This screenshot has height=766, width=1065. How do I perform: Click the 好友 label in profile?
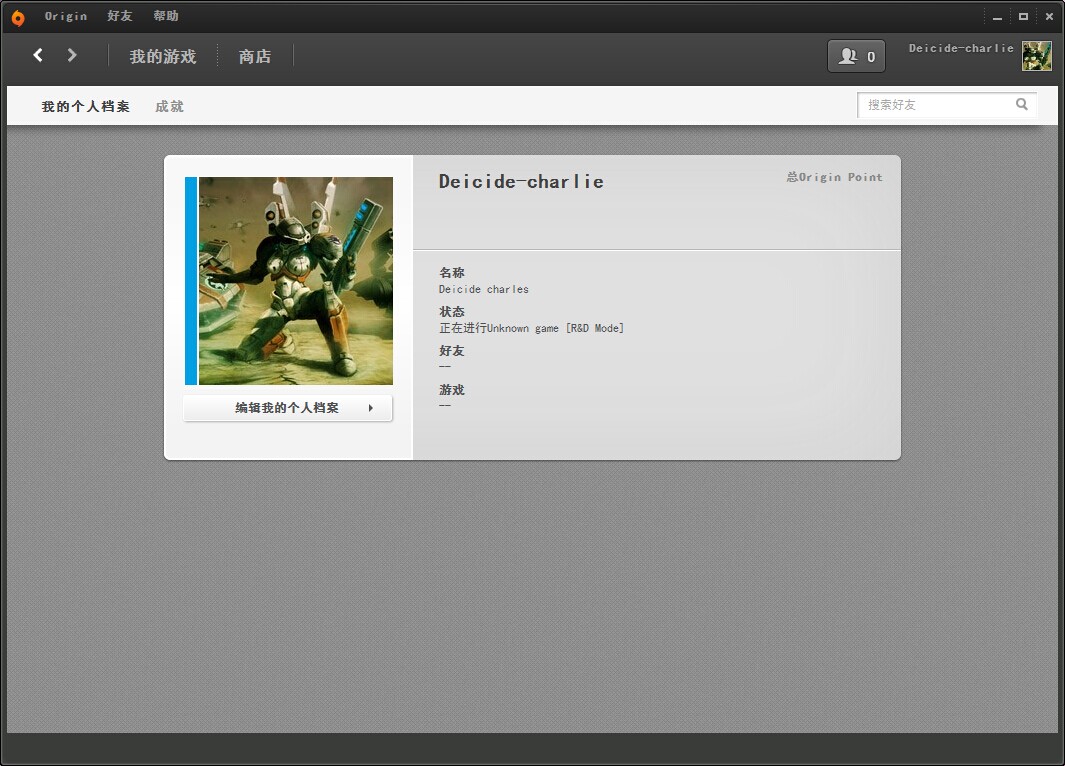[452, 351]
